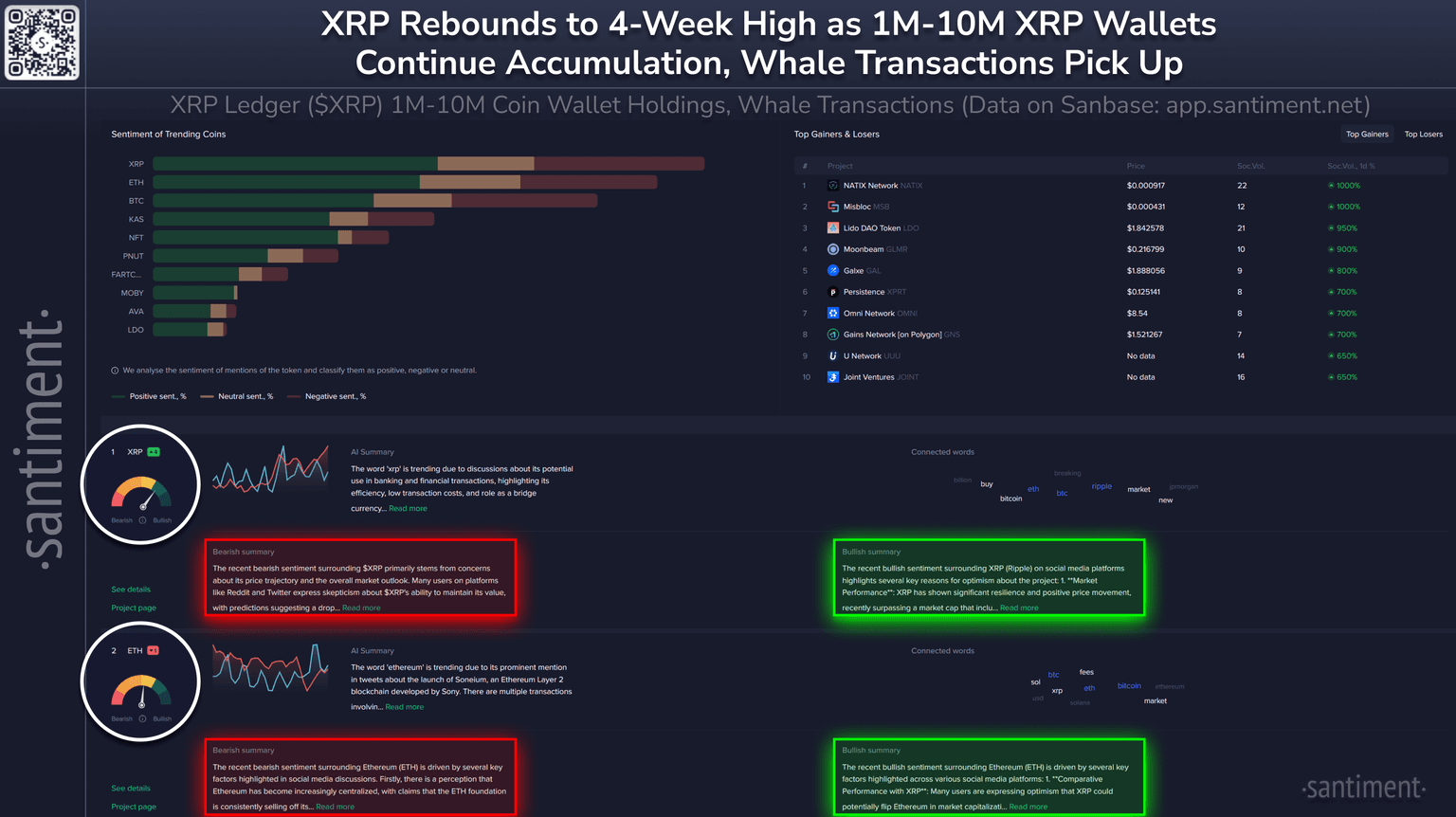Viewport: 1456px width, 817px height.
Task: Open Project page link for ETH
Action: [134, 807]
